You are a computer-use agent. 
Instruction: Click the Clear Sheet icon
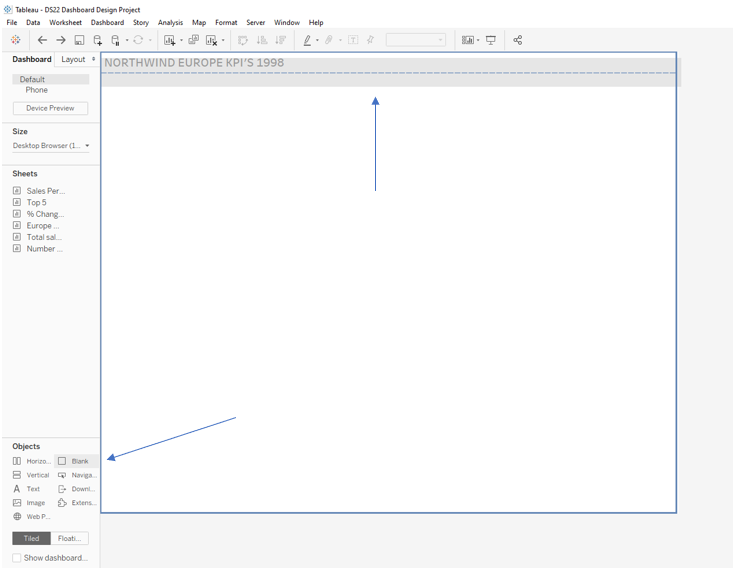click(x=211, y=40)
